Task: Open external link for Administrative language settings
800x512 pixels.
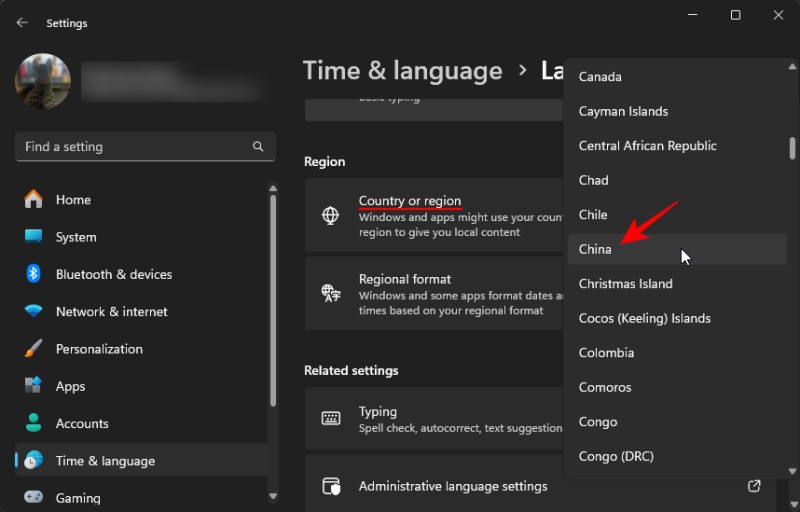Action: click(754, 487)
